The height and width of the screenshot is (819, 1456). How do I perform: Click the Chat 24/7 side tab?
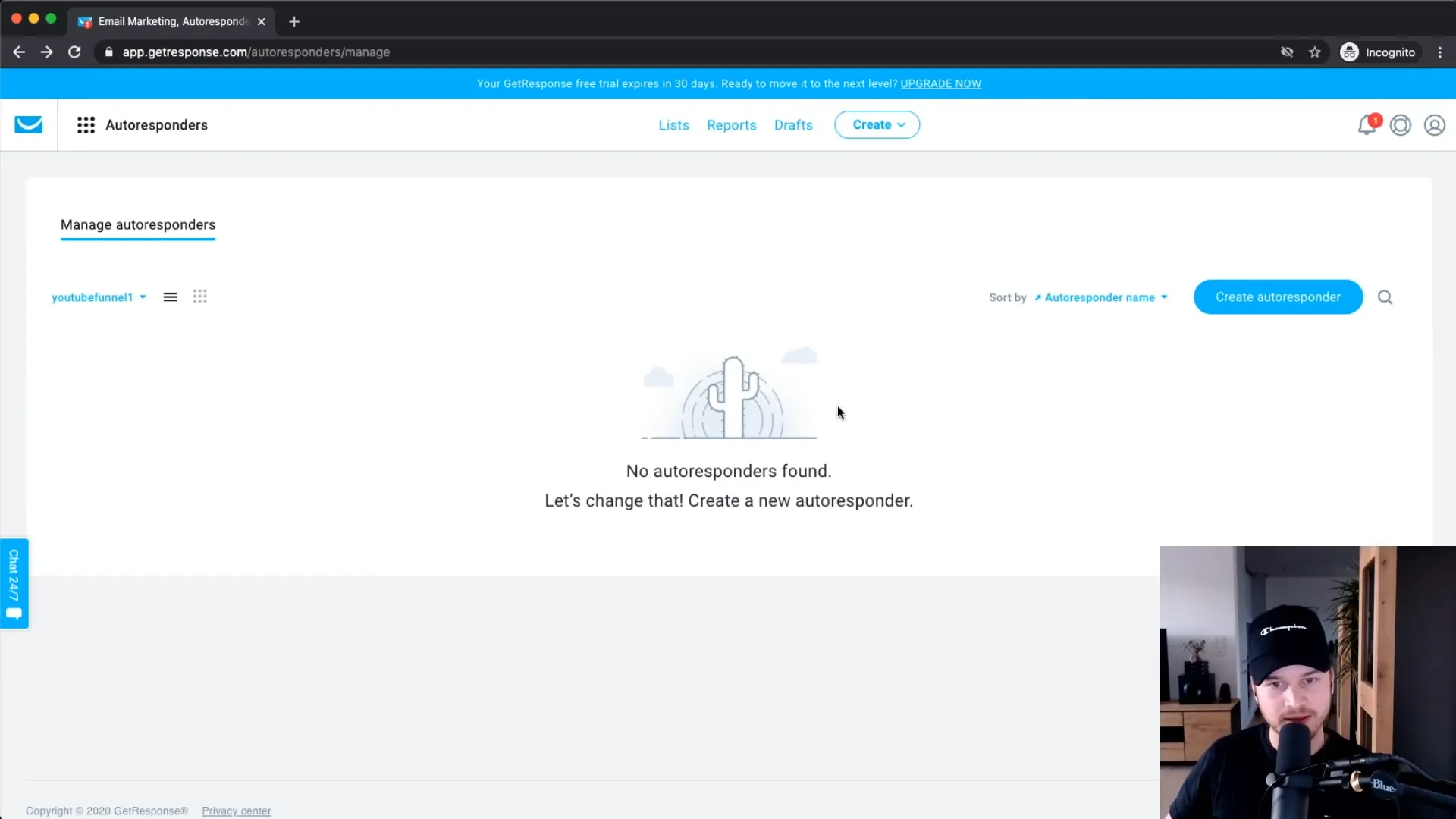(14, 583)
